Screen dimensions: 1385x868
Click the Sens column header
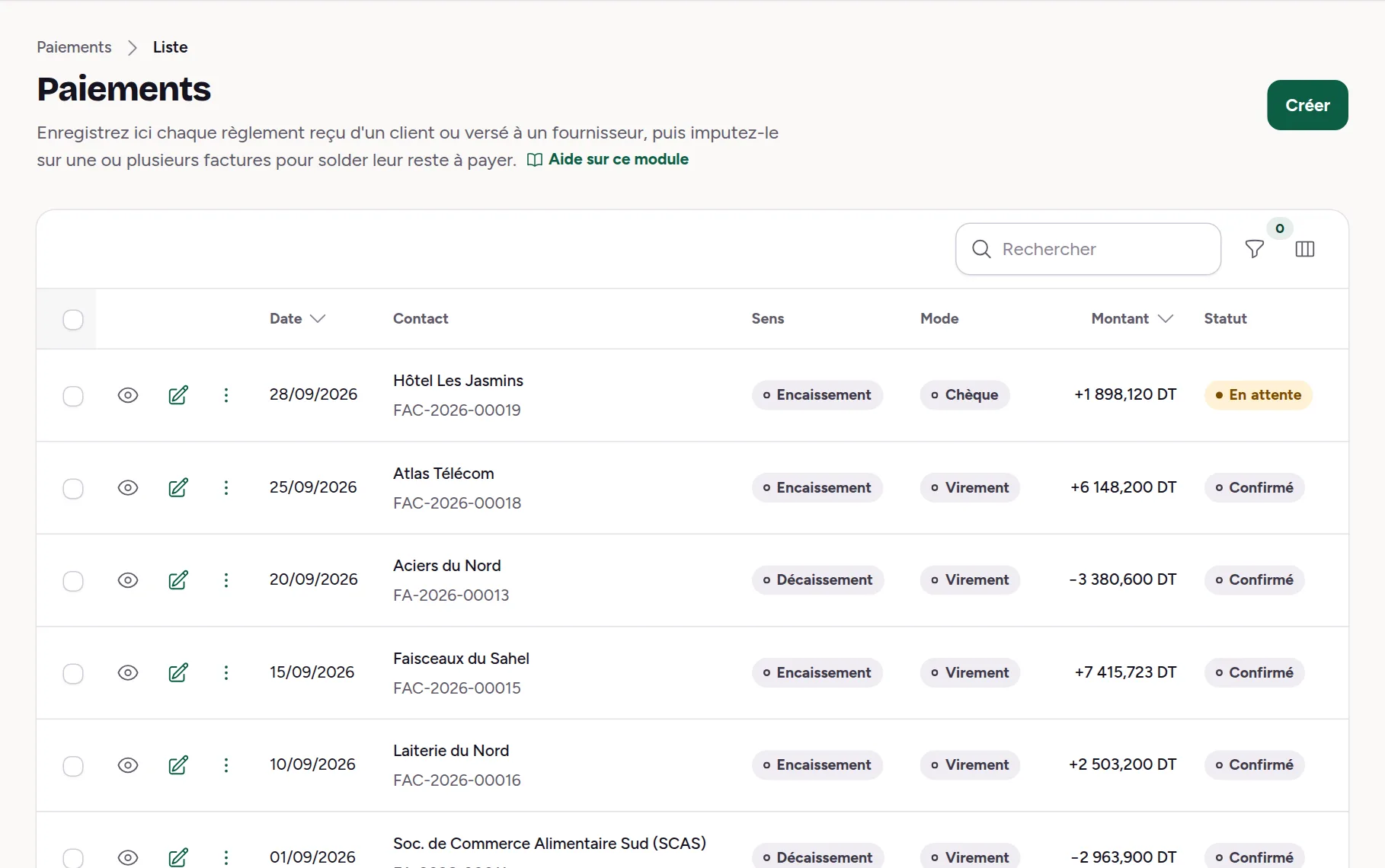coord(768,318)
